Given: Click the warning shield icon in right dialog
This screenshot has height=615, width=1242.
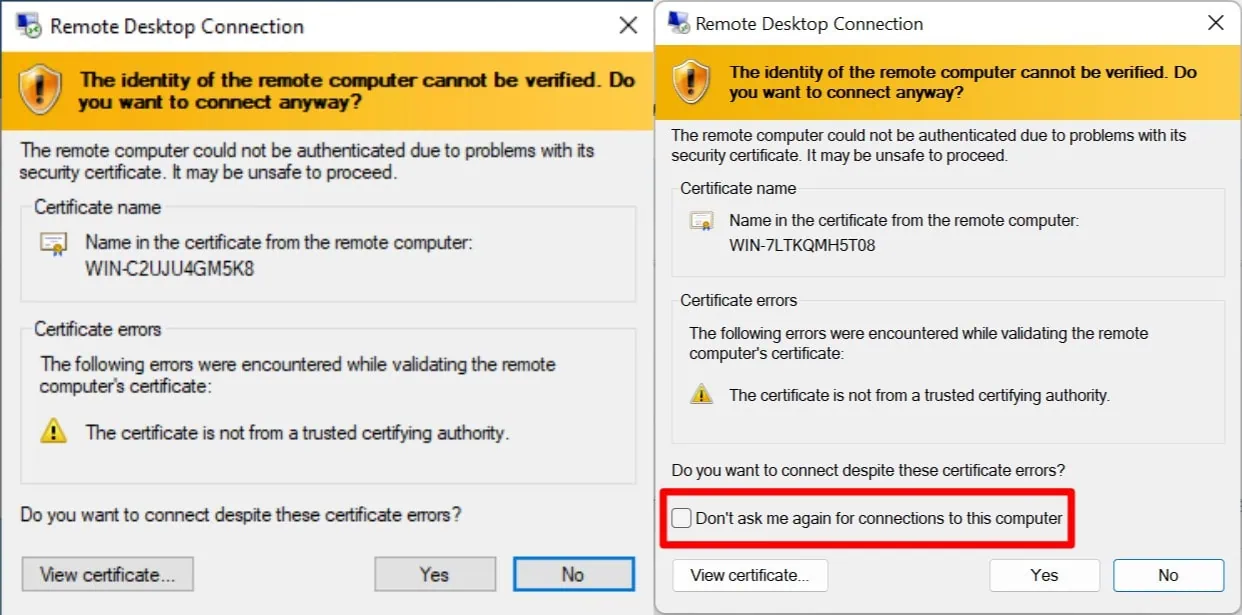Looking at the screenshot, I should 692,83.
